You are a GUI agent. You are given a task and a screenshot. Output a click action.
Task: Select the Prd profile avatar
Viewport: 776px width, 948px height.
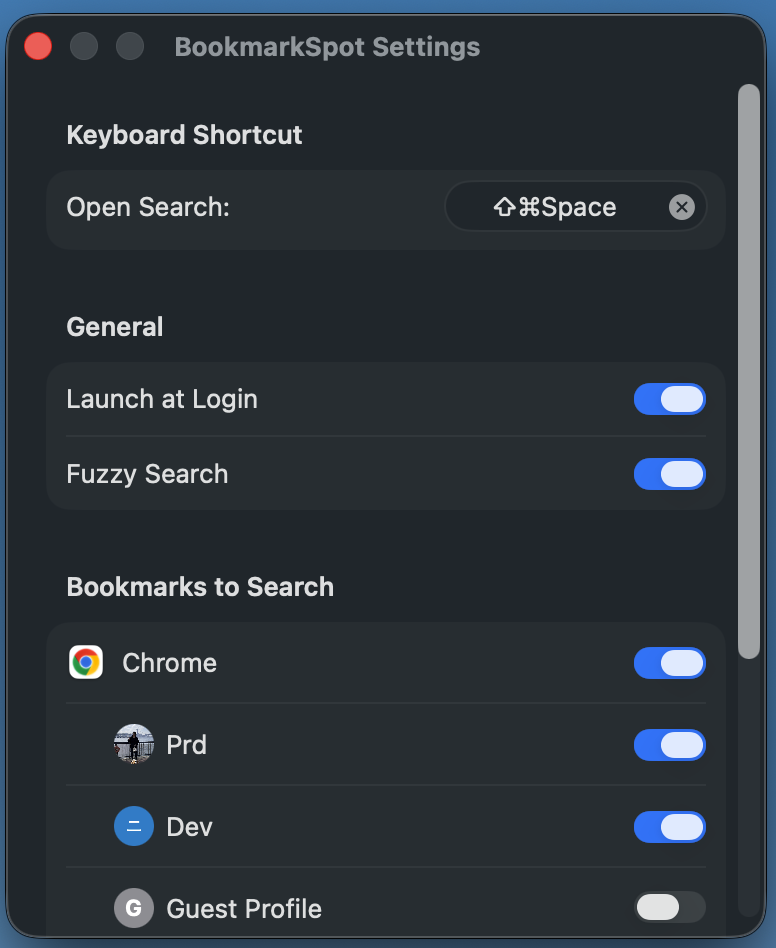coord(134,744)
